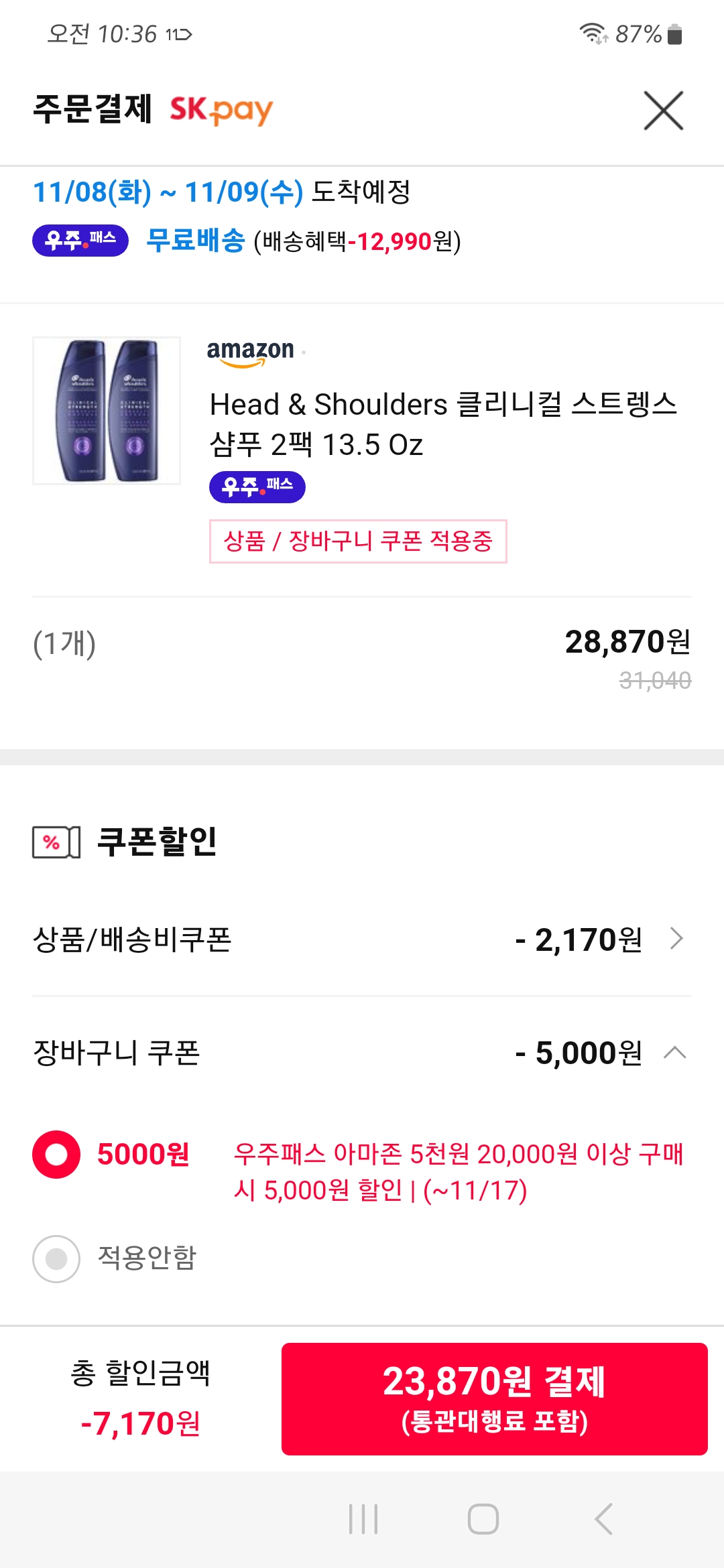Screen dimensions: 724x1568
Task: Select 적용안함 radio option
Action: (56, 1258)
